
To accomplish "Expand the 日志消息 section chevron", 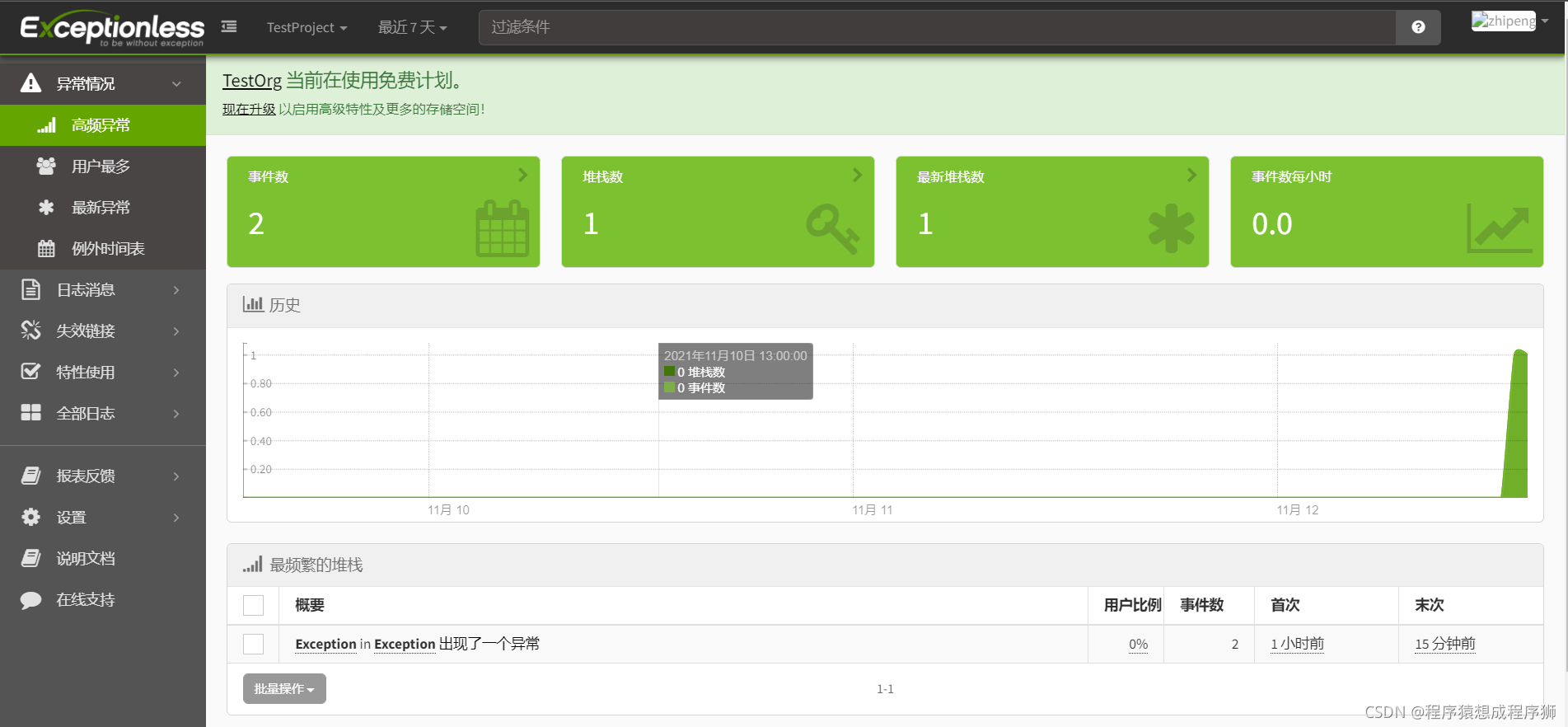I will point(176,289).
